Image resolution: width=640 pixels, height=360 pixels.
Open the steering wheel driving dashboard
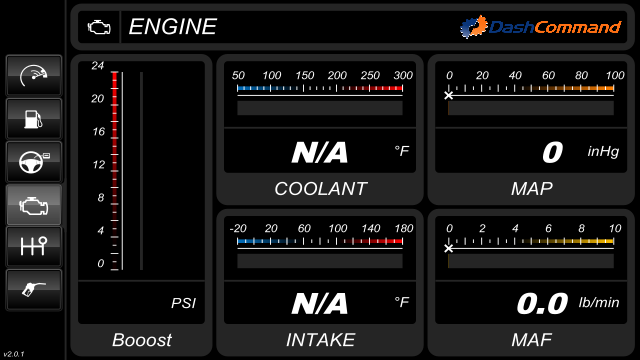tap(33, 162)
